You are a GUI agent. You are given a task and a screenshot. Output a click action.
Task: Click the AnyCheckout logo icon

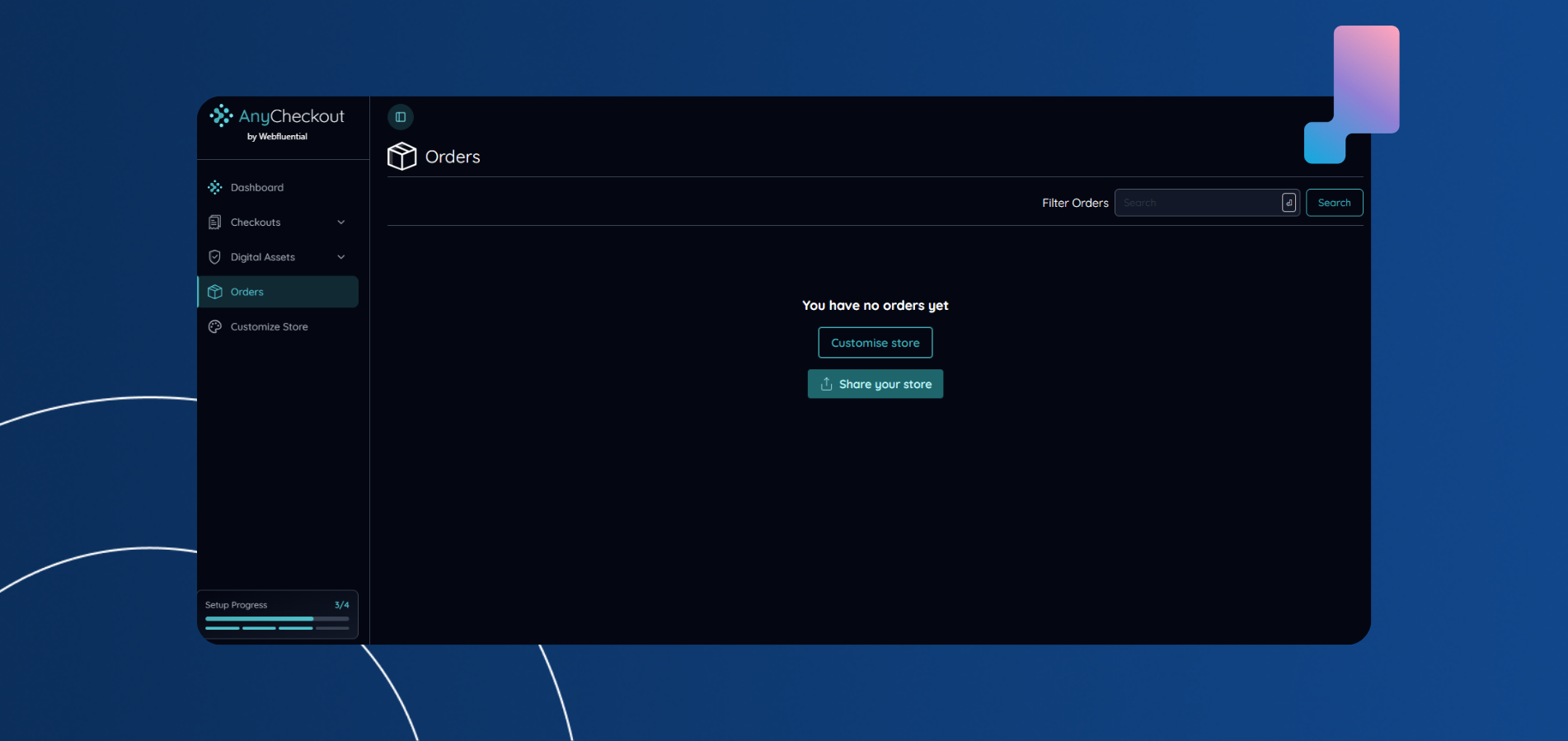point(221,116)
